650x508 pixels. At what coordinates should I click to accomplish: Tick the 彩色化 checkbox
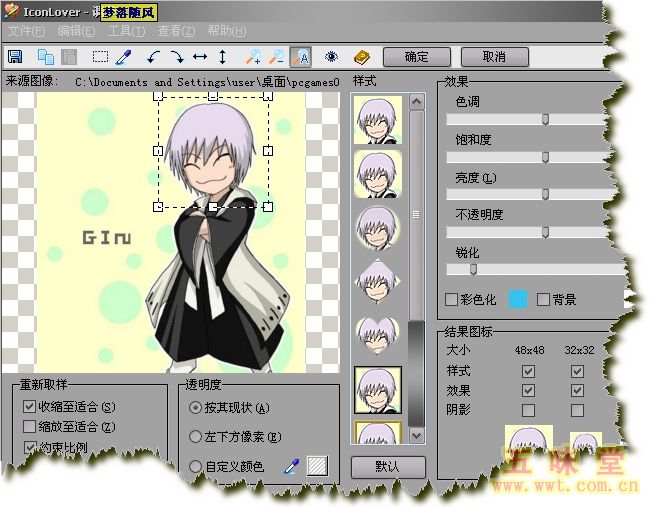[x=451, y=299]
